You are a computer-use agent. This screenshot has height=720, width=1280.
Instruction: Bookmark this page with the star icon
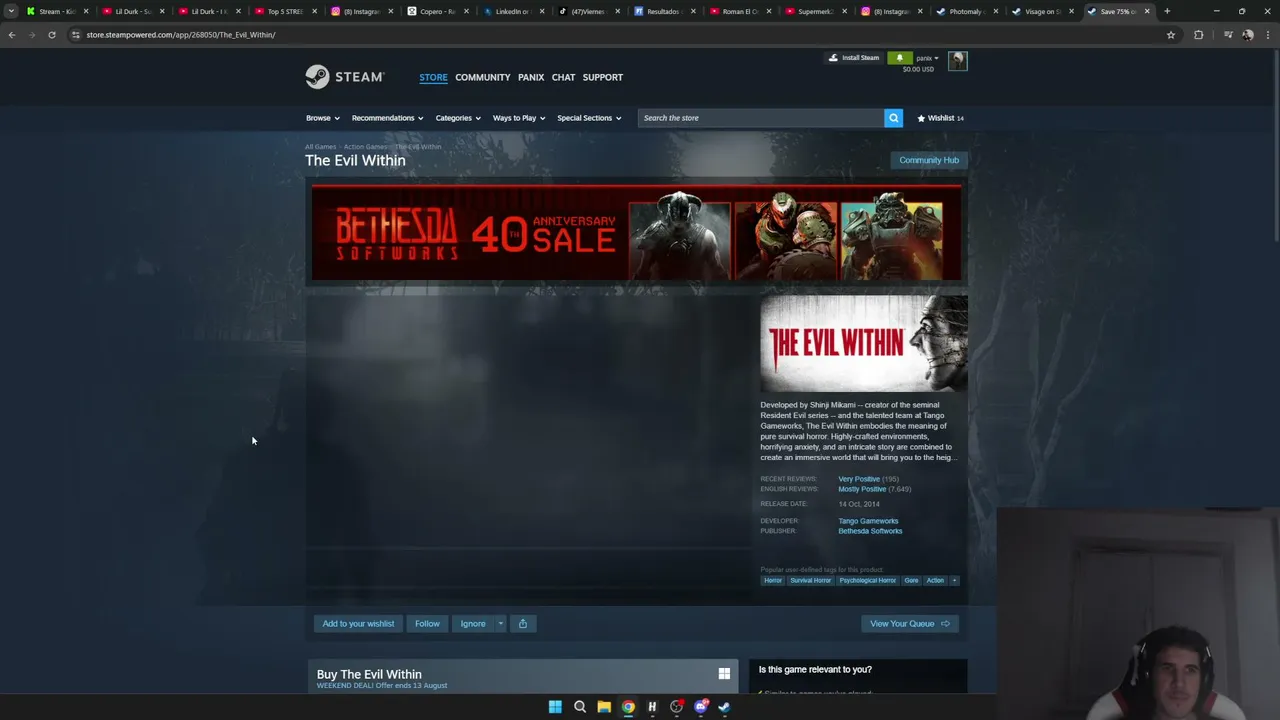point(1171,35)
